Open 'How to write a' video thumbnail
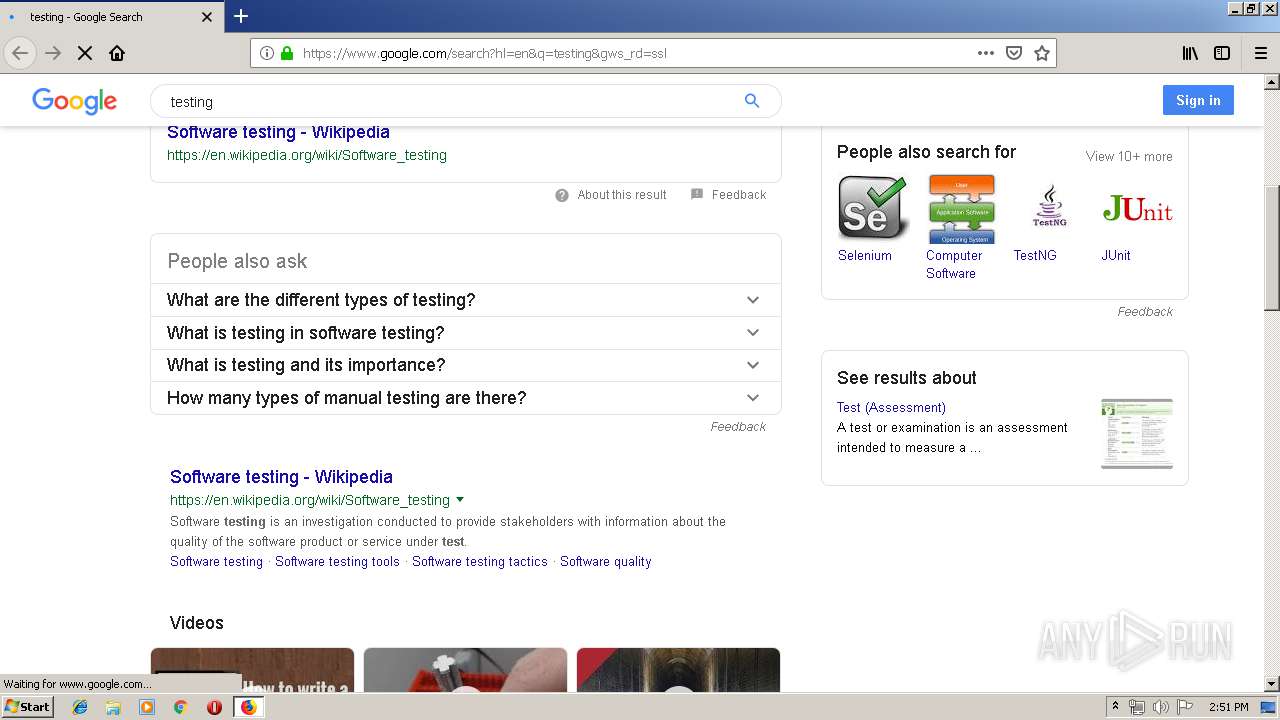The height and width of the screenshot is (720, 1280). point(252,670)
